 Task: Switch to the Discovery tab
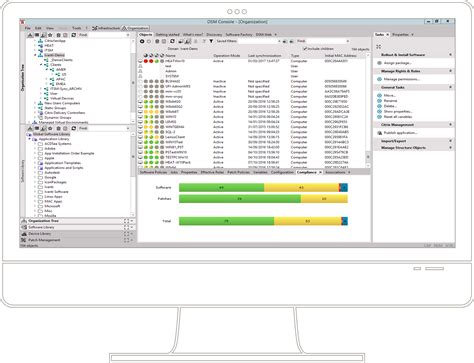[214, 34]
